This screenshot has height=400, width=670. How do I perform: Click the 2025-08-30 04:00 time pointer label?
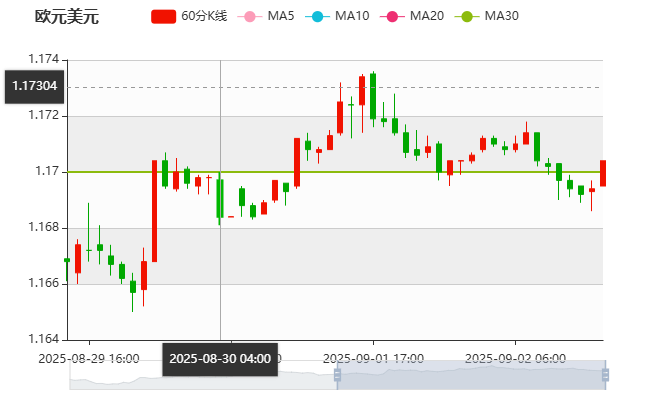click(220, 358)
